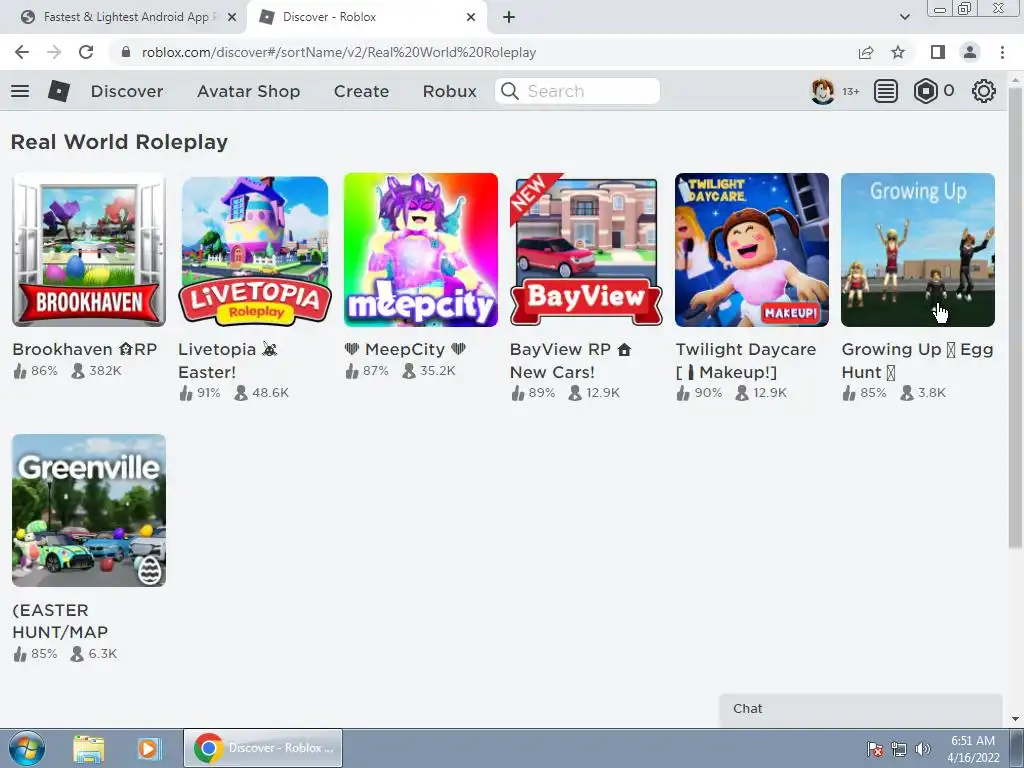Image resolution: width=1024 pixels, height=768 pixels.
Task: Click Growing Up Egg Hunt title
Action: click(x=917, y=360)
